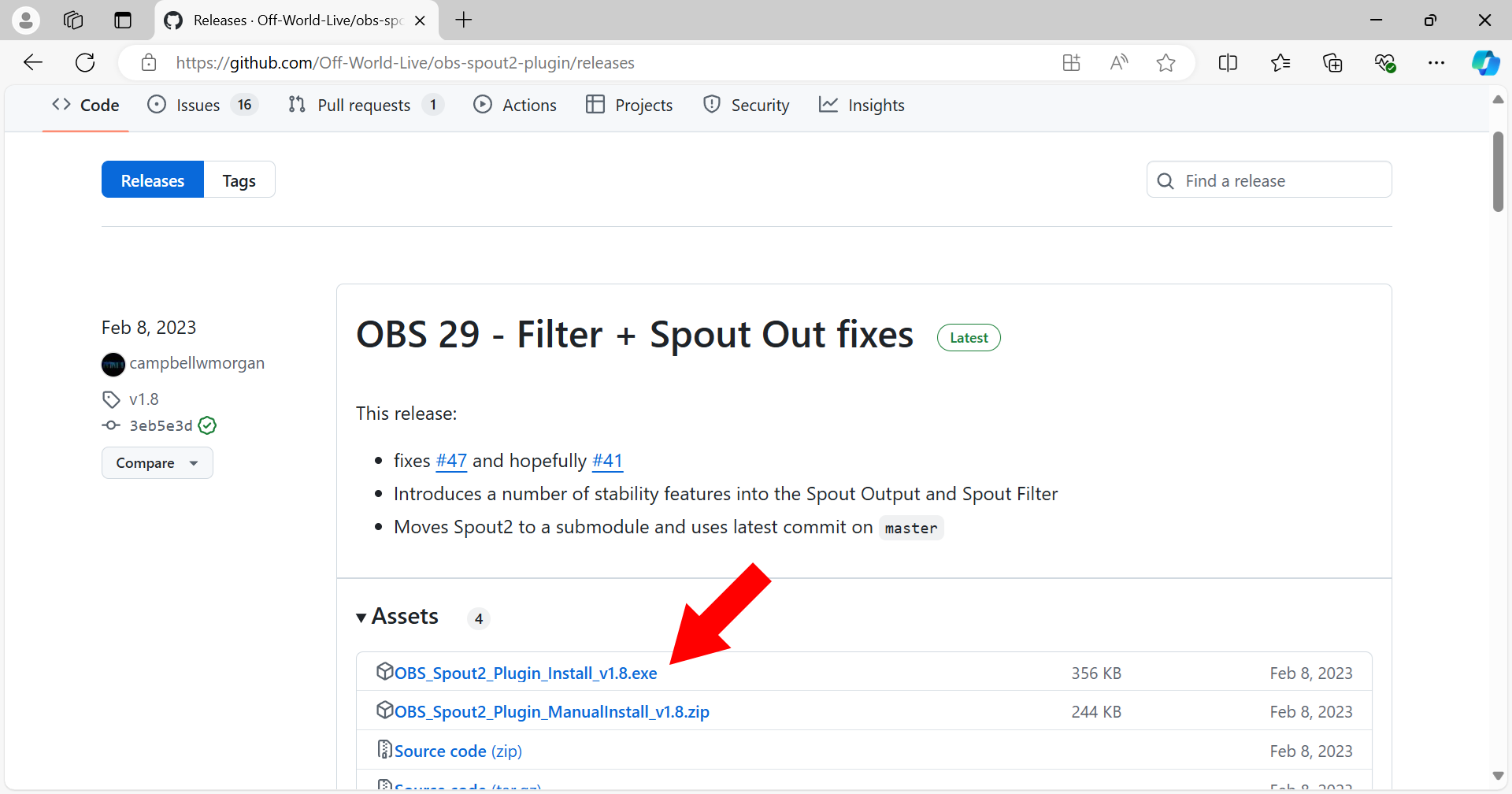Open the tab actions menu icon
This screenshot has height=794, width=1512.
tap(123, 20)
